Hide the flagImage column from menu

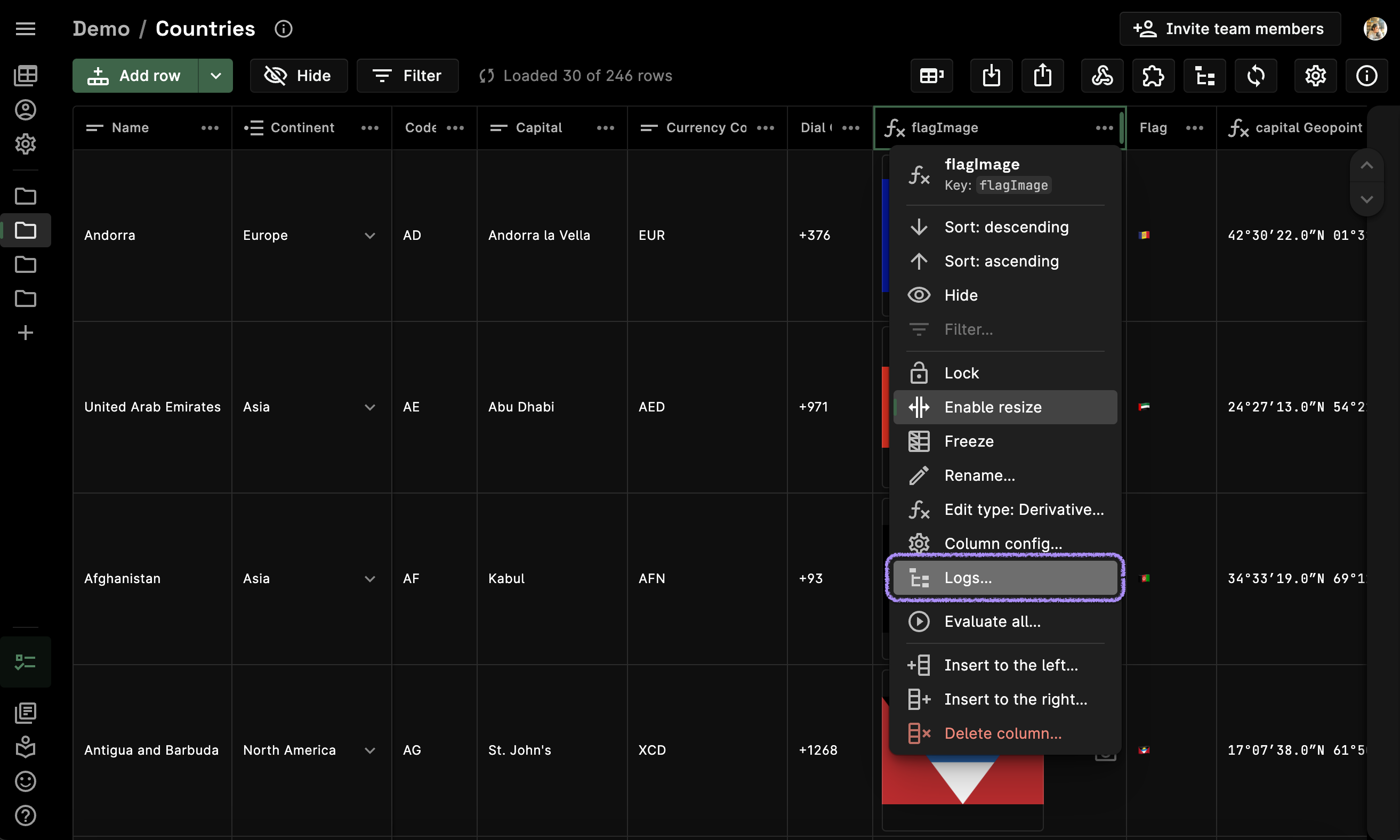point(961,295)
